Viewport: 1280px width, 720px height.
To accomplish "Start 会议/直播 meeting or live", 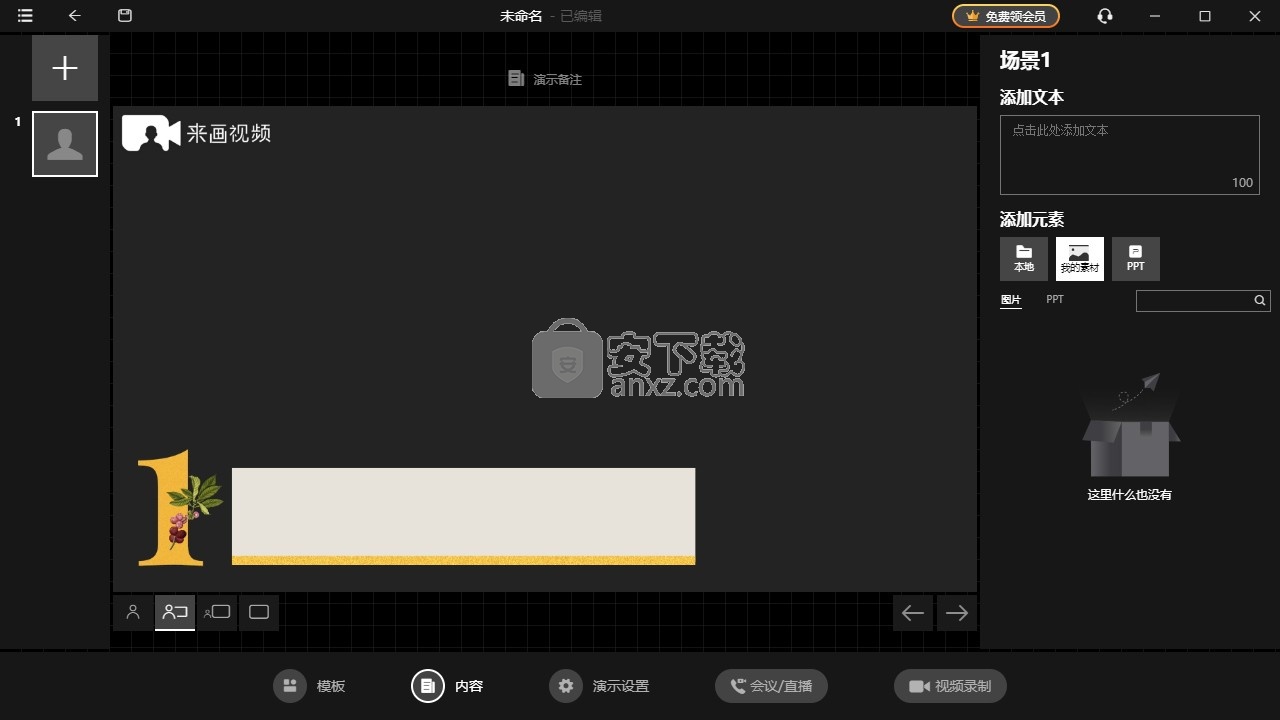I will (771, 686).
